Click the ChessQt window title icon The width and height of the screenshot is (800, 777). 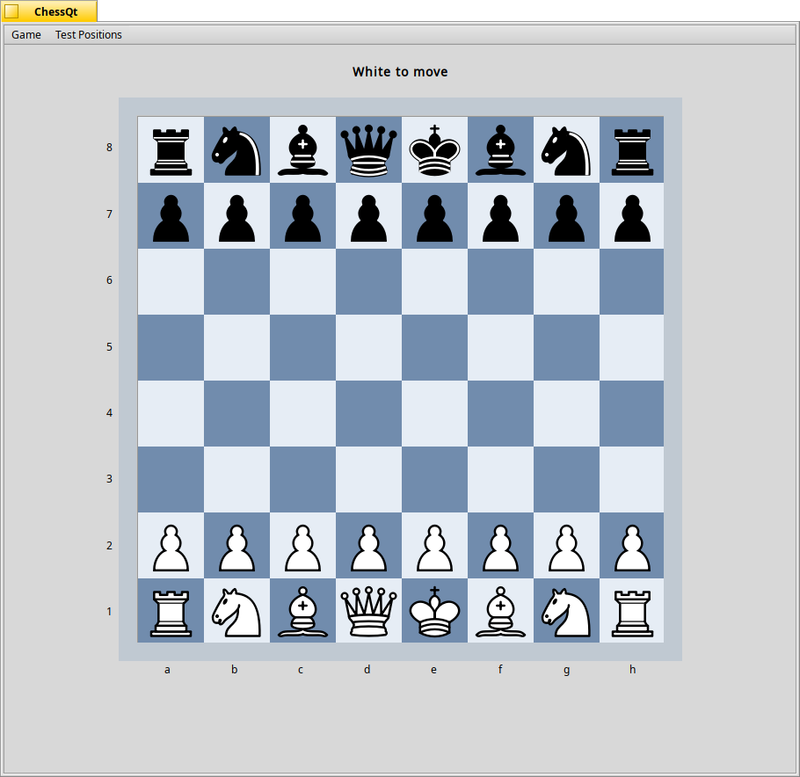pyautogui.click(x=12, y=11)
